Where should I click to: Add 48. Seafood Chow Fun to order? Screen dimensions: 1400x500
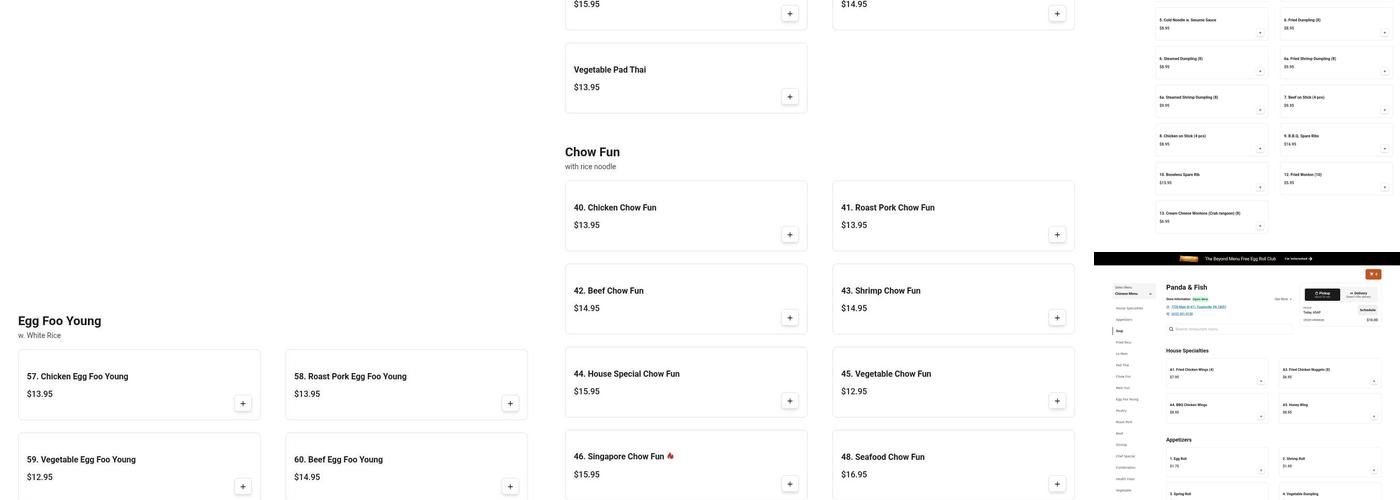coord(1057,484)
